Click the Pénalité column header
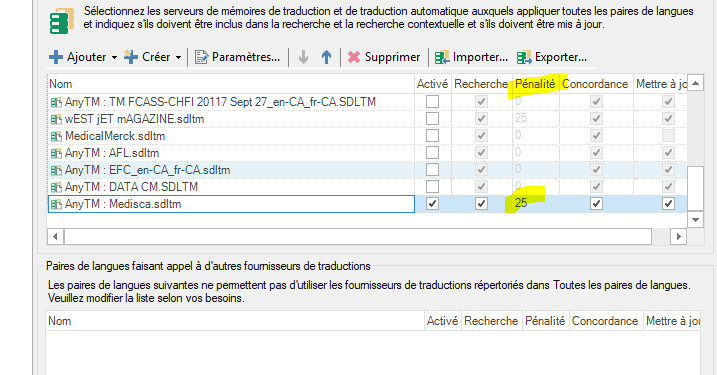The image size is (717, 375). (535, 84)
